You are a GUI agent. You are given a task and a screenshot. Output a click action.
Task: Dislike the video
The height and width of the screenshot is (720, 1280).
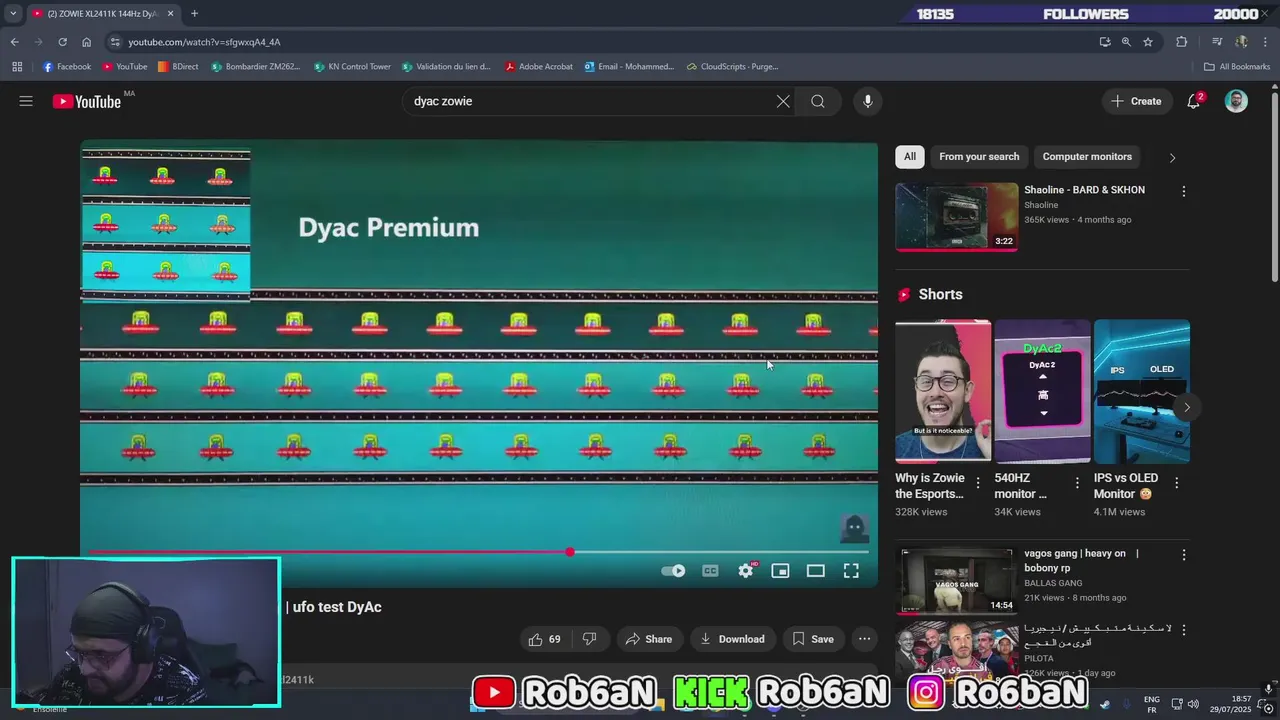click(590, 639)
